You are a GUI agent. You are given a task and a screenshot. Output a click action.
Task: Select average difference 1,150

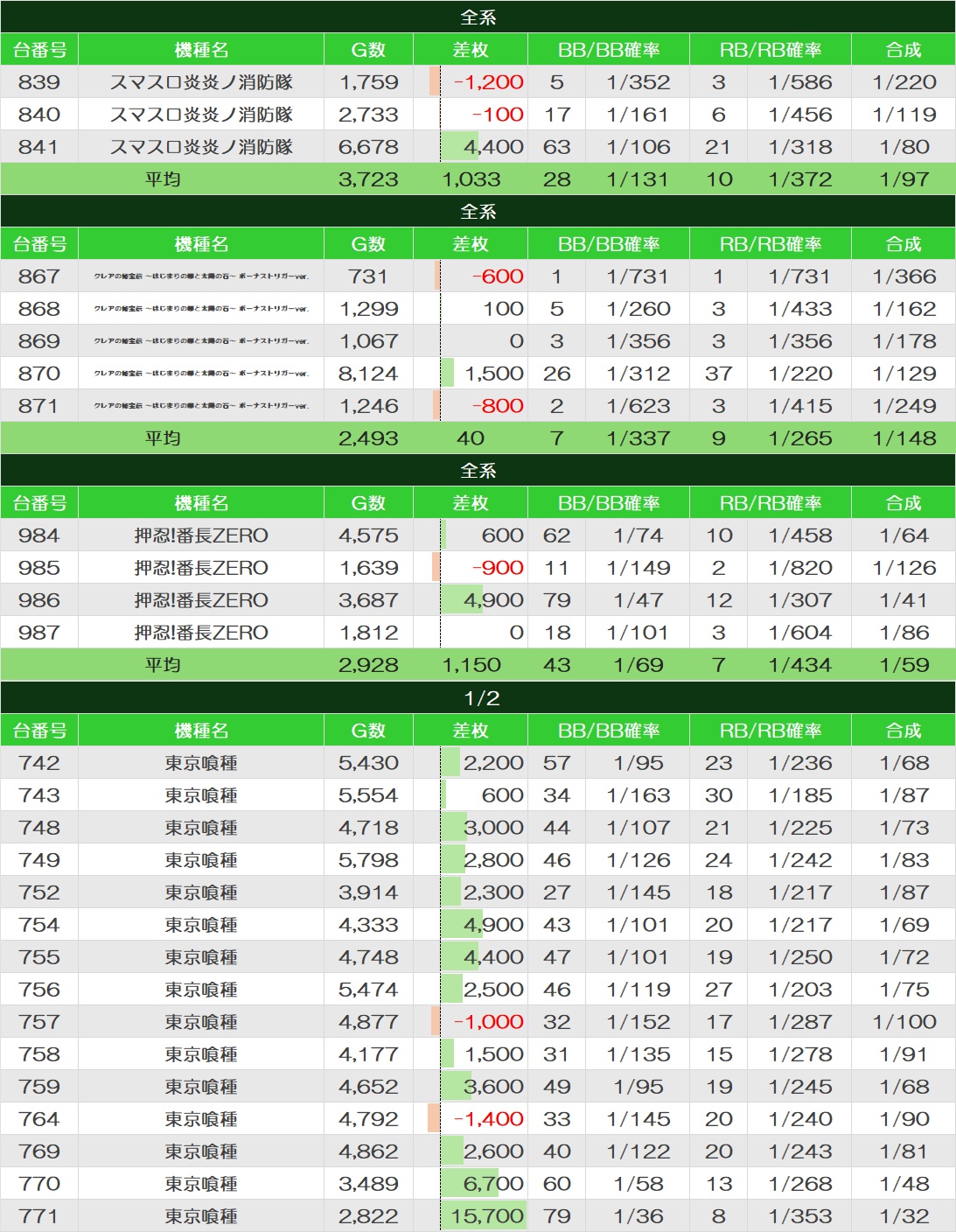471,665
